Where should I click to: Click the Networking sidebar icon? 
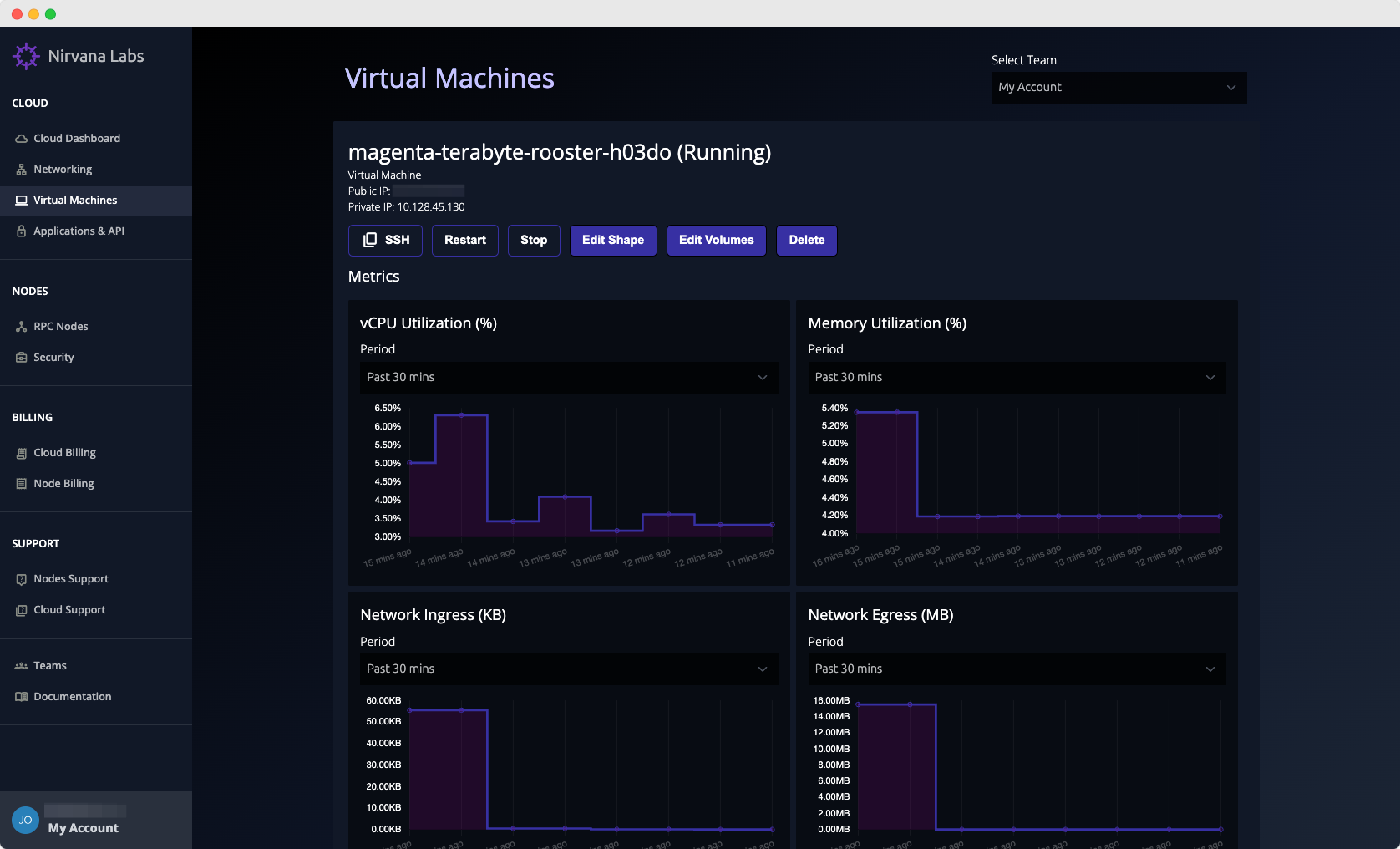click(22, 170)
